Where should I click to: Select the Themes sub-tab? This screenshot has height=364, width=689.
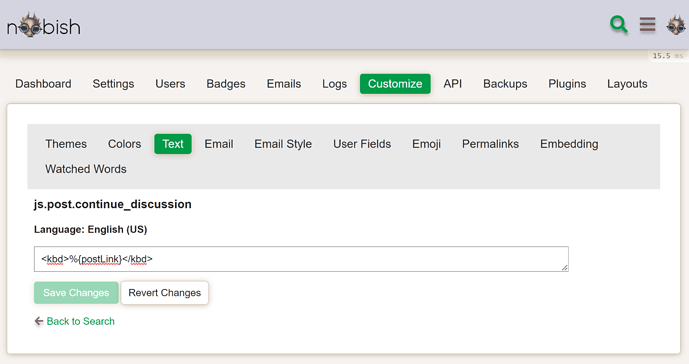(66, 144)
